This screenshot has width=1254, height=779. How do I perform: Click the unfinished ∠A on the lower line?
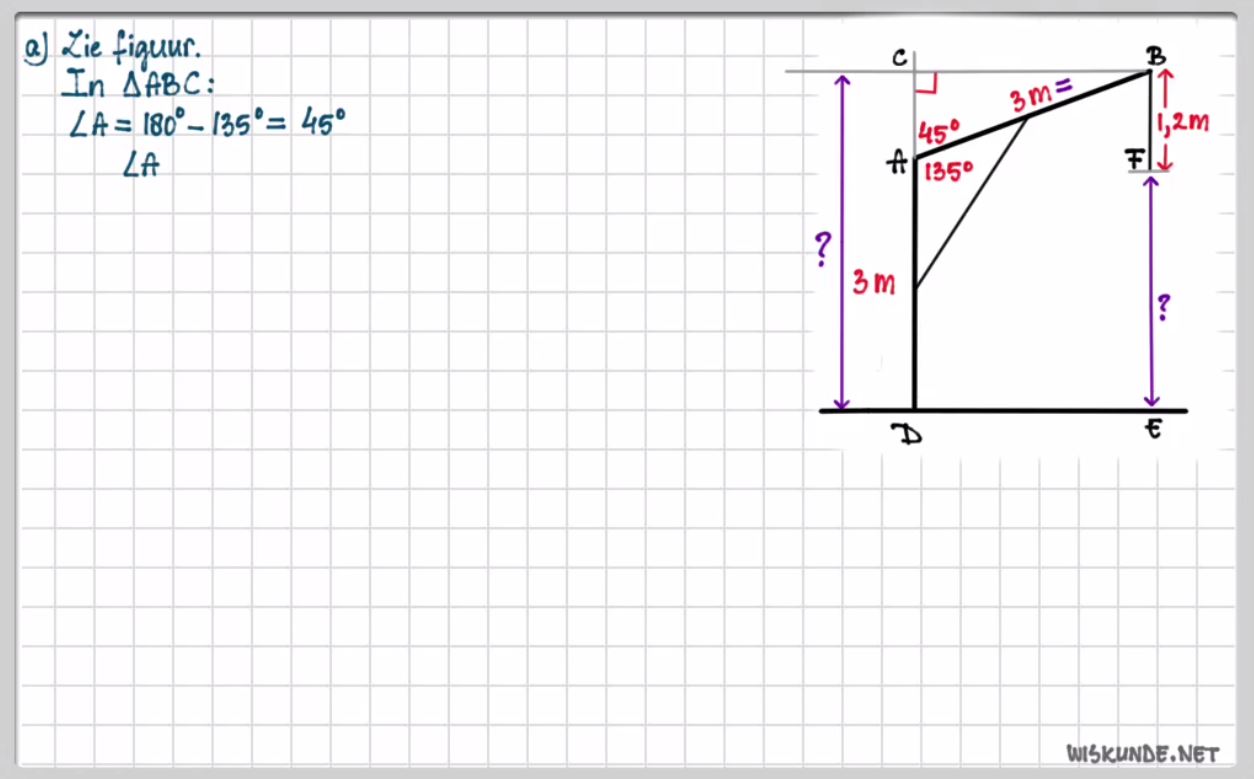point(140,166)
